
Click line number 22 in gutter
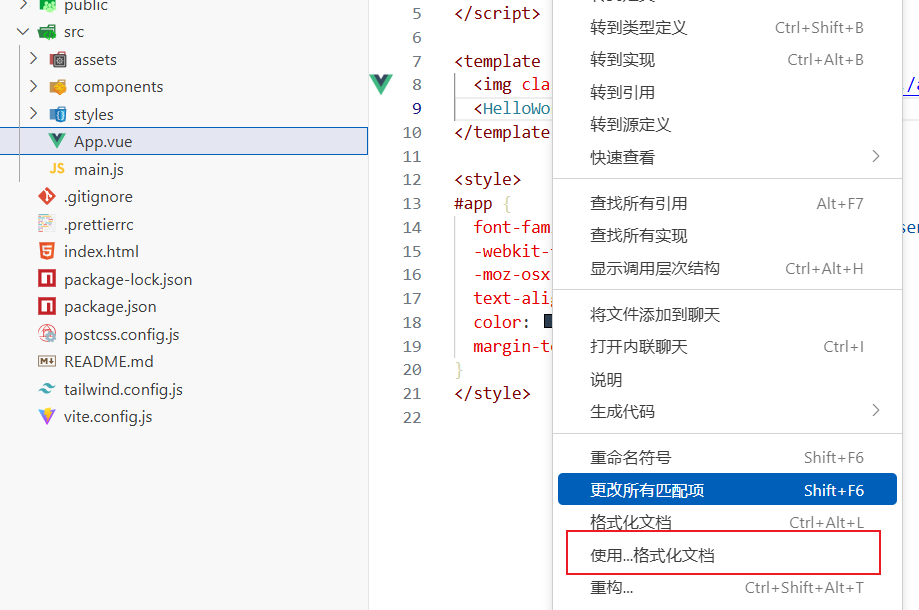[412, 417]
